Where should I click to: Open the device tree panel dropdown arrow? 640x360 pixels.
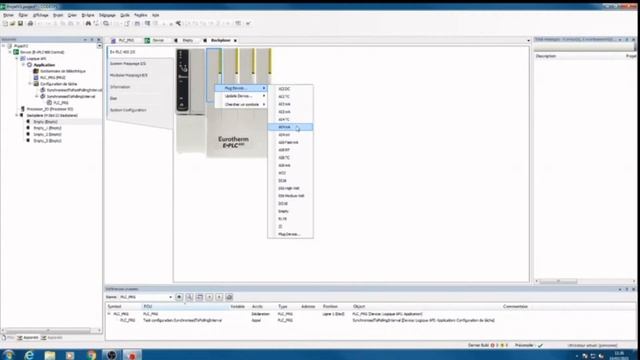click(x=99, y=46)
